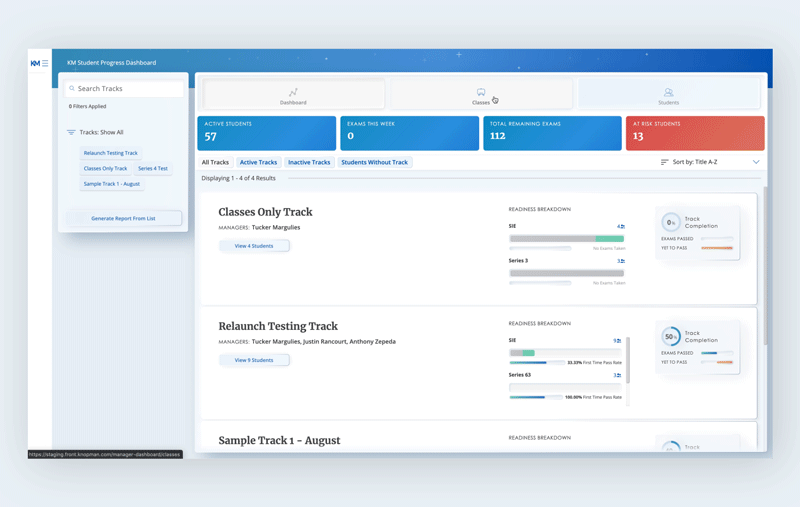
Task: Expand the Sort by: Title A-Z dropdown
Action: click(x=709, y=162)
